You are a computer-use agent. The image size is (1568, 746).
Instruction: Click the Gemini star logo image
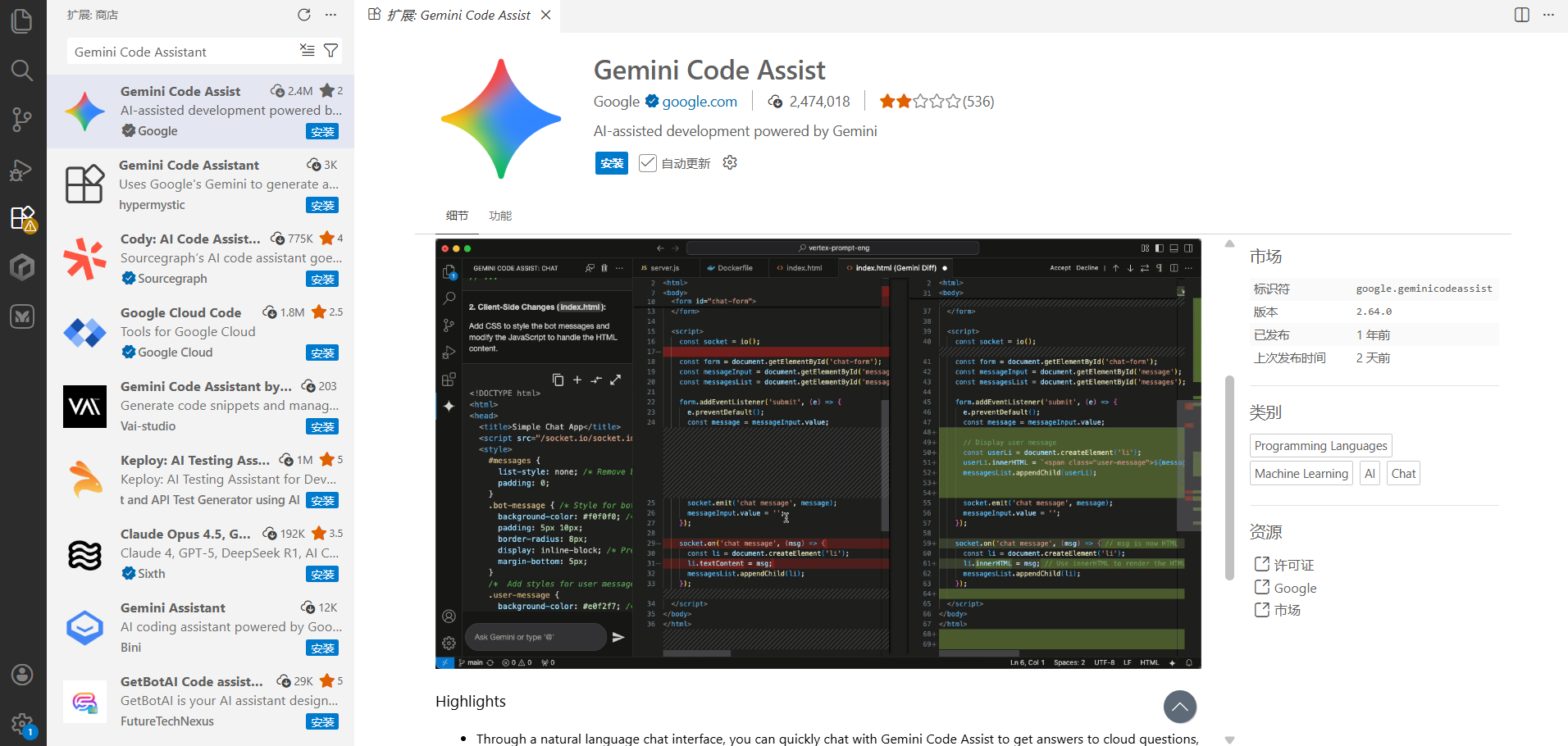tap(500, 119)
